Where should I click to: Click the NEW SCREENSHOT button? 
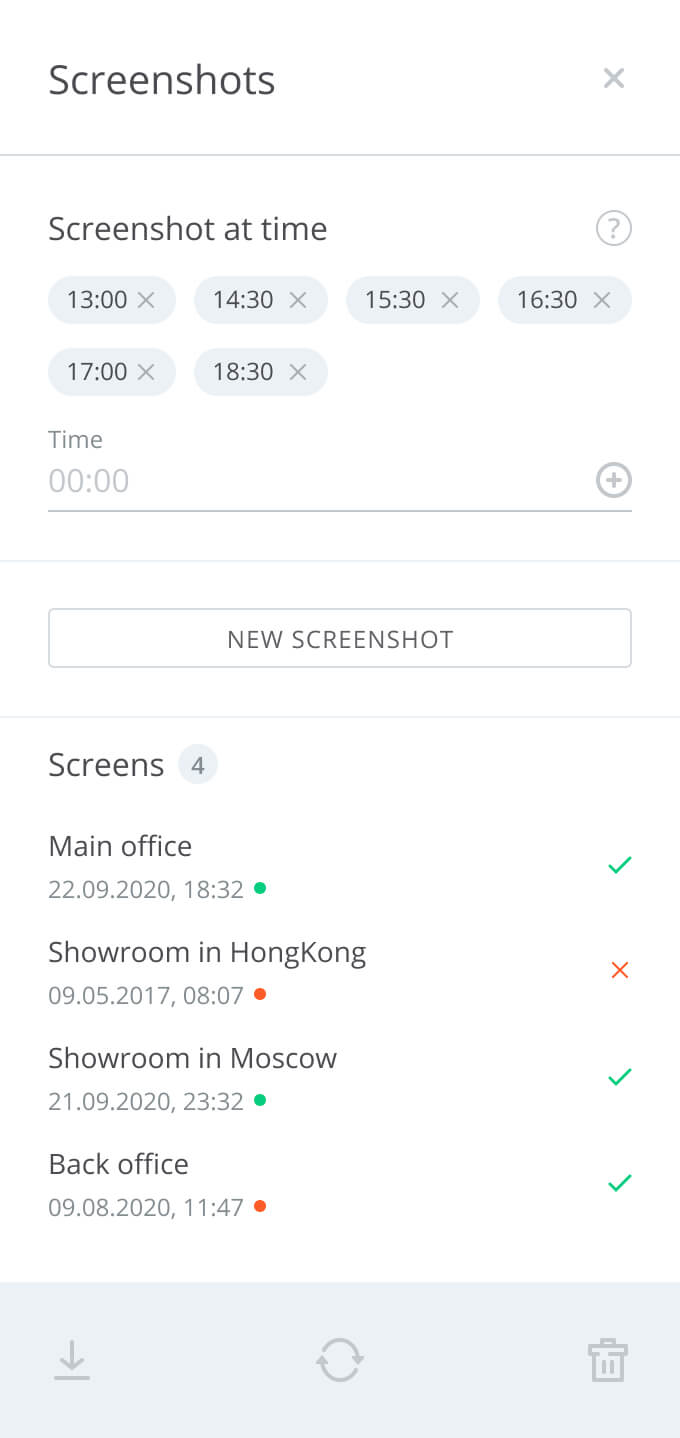(x=340, y=638)
